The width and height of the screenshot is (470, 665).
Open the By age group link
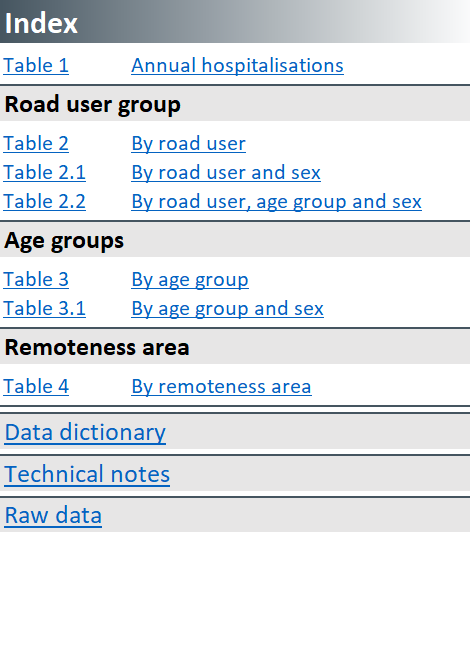point(190,279)
